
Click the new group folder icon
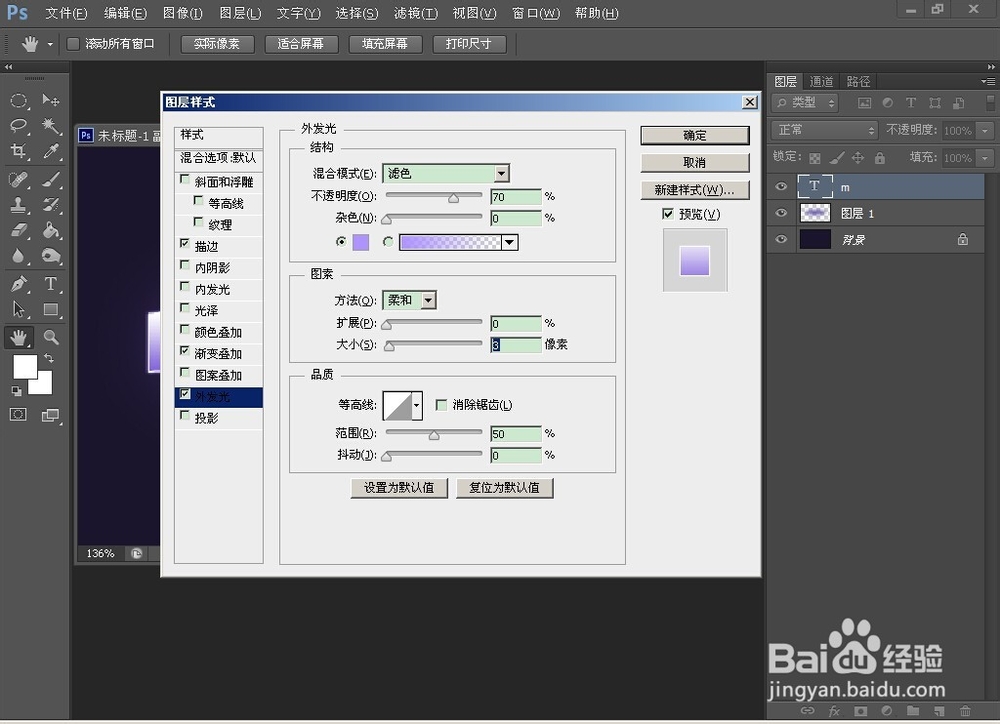913,711
